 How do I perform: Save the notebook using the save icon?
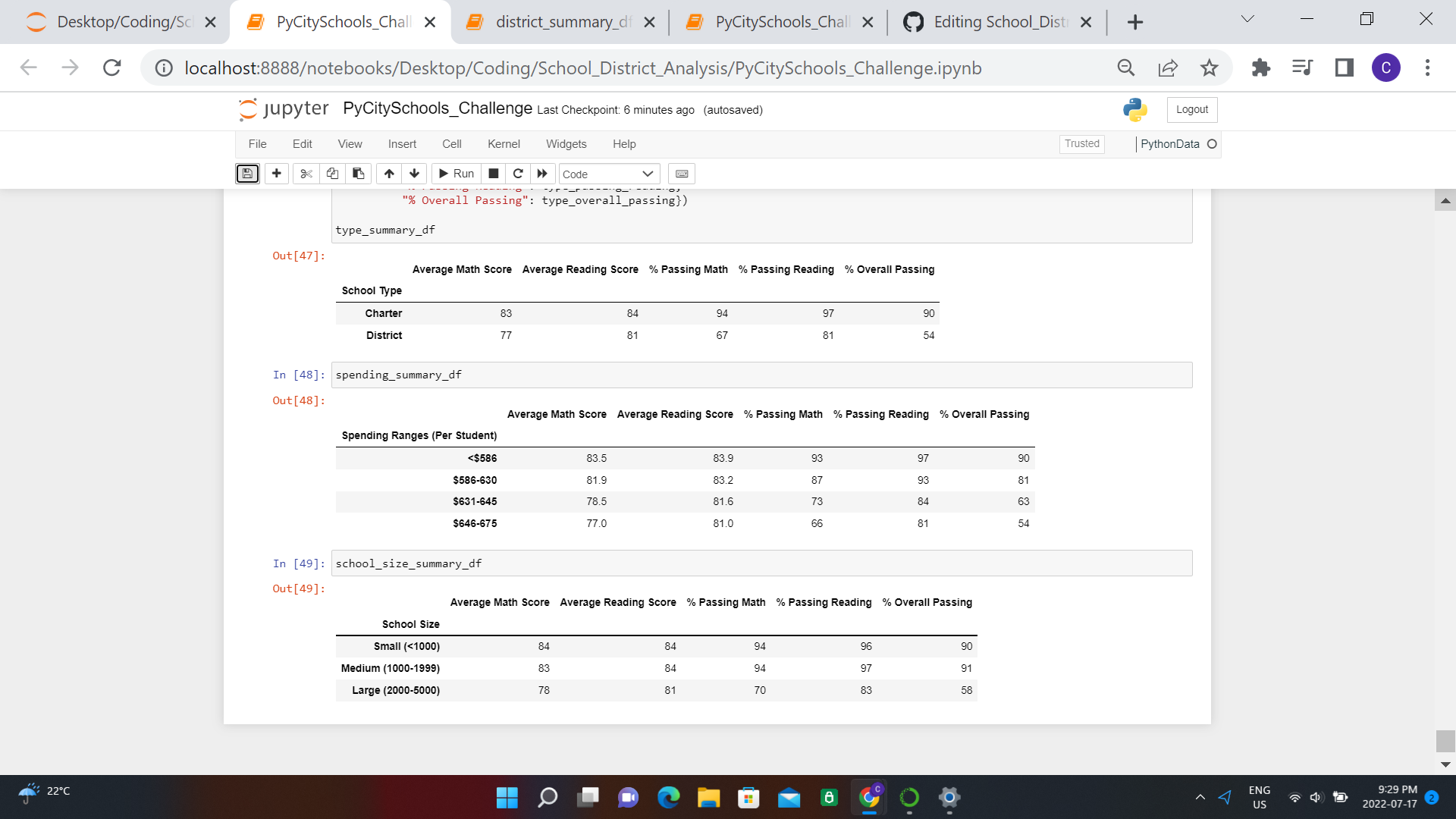click(x=247, y=174)
